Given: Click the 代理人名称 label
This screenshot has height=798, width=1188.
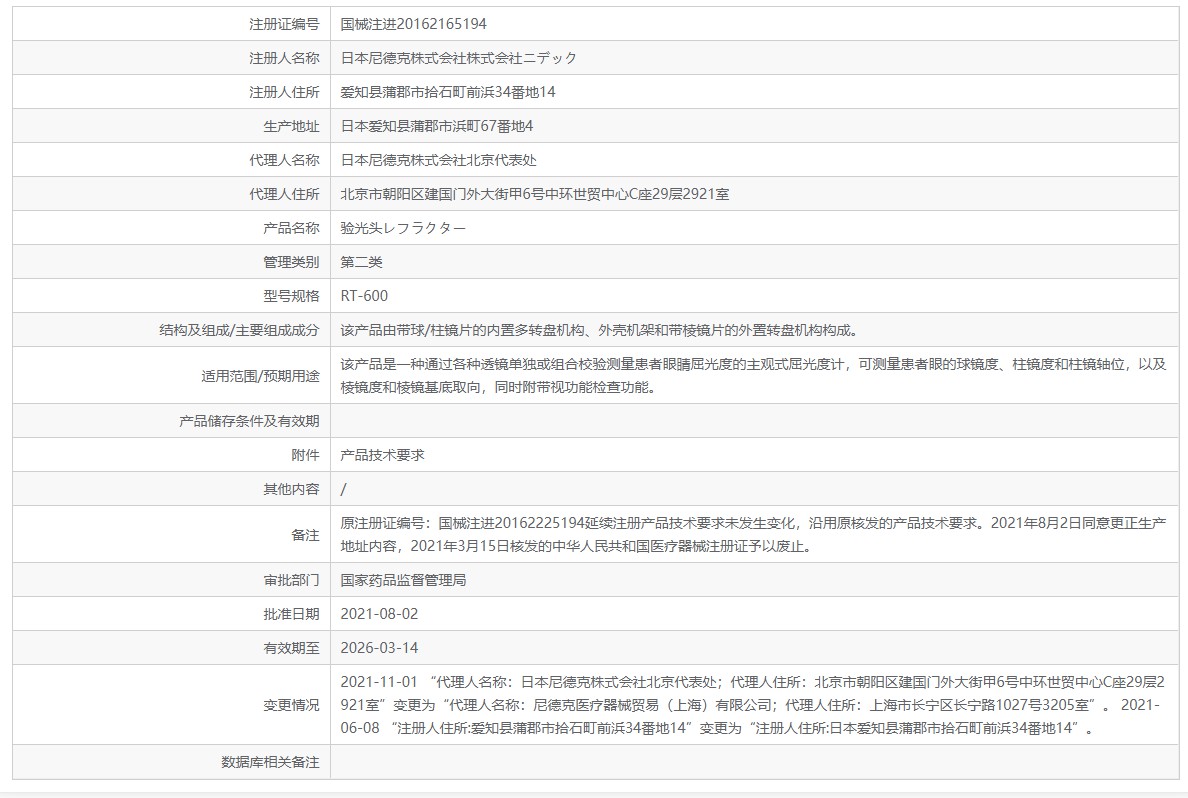Looking at the screenshot, I should (x=284, y=161).
